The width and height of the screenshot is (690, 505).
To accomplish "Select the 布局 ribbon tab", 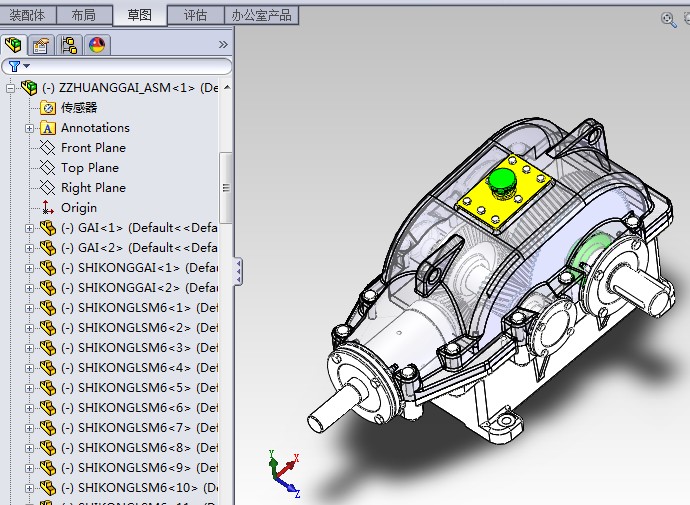I will click(x=84, y=15).
